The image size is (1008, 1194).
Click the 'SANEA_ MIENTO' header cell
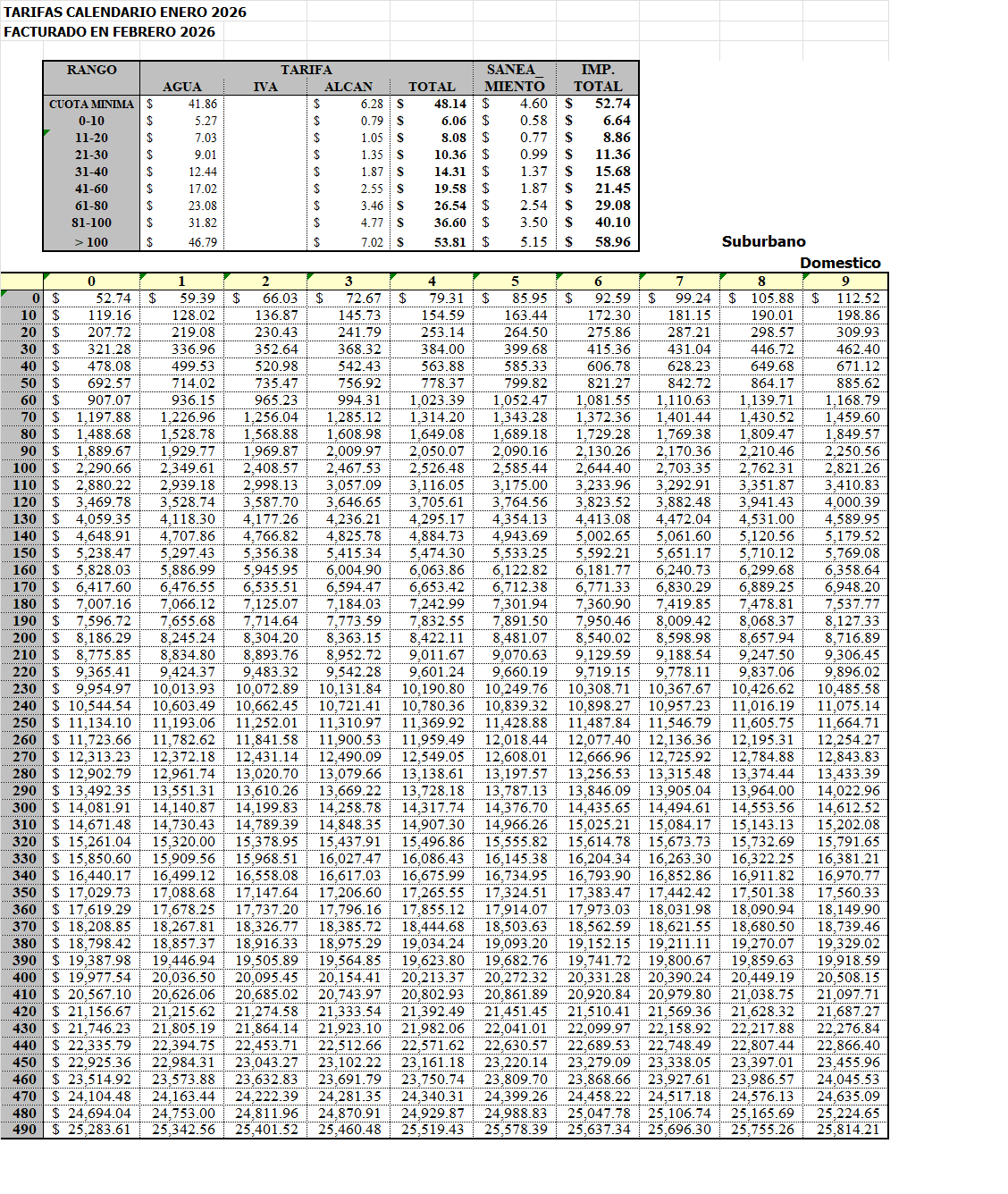514,78
